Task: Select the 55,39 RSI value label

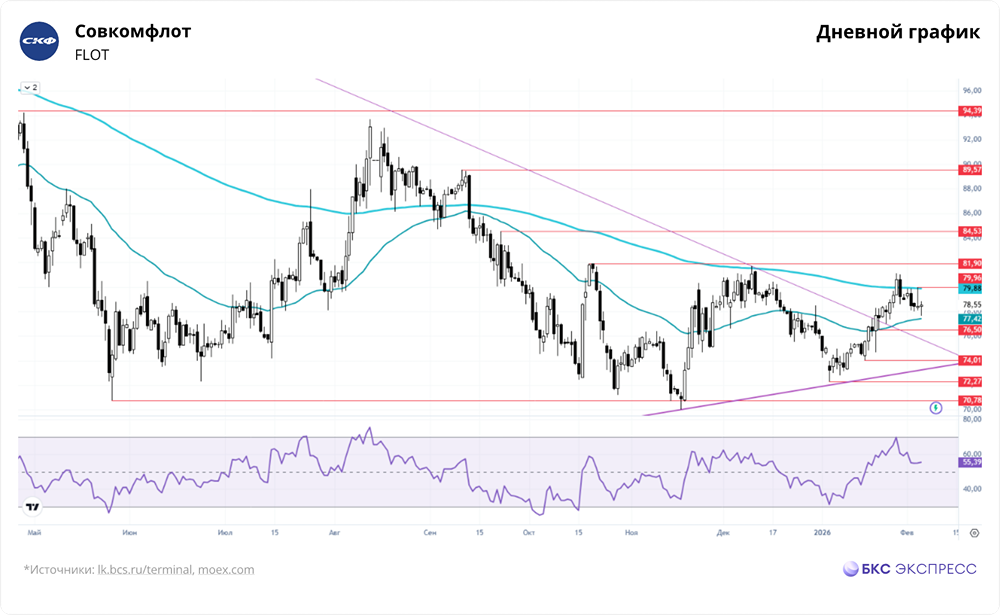Action: click(x=971, y=462)
